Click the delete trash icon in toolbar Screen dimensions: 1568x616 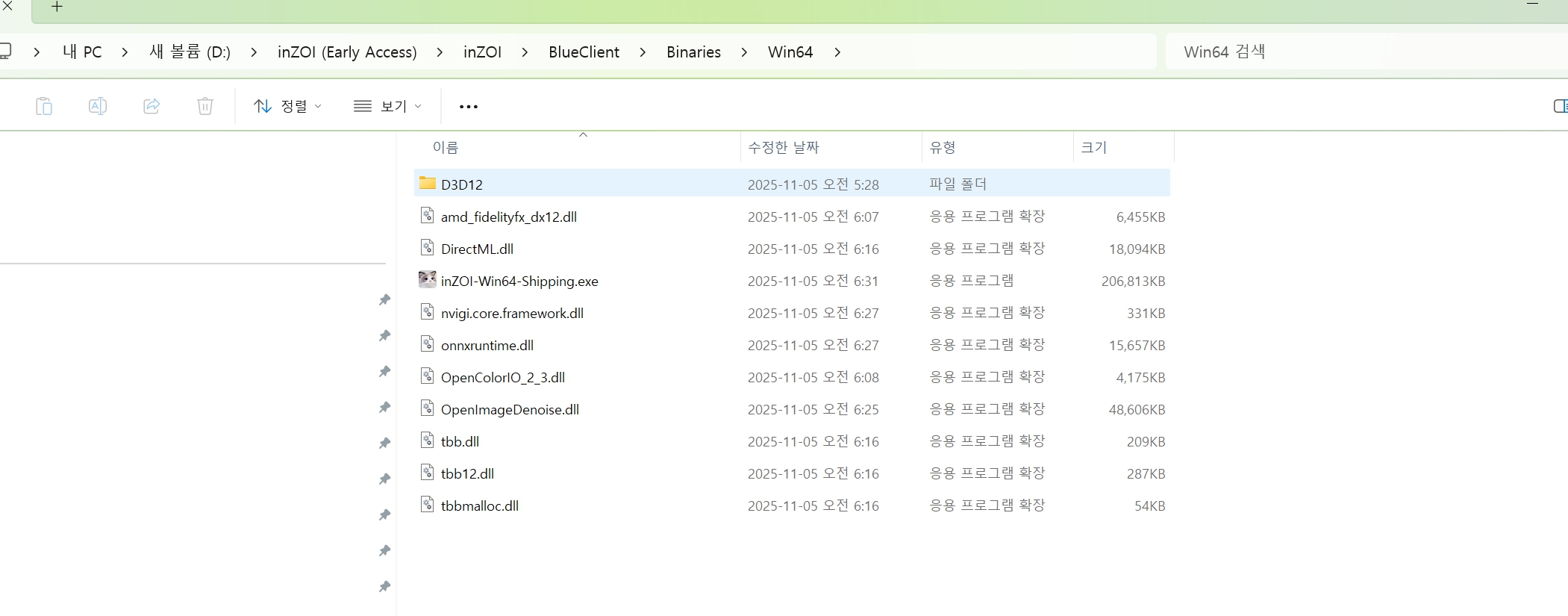click(205, 106)
